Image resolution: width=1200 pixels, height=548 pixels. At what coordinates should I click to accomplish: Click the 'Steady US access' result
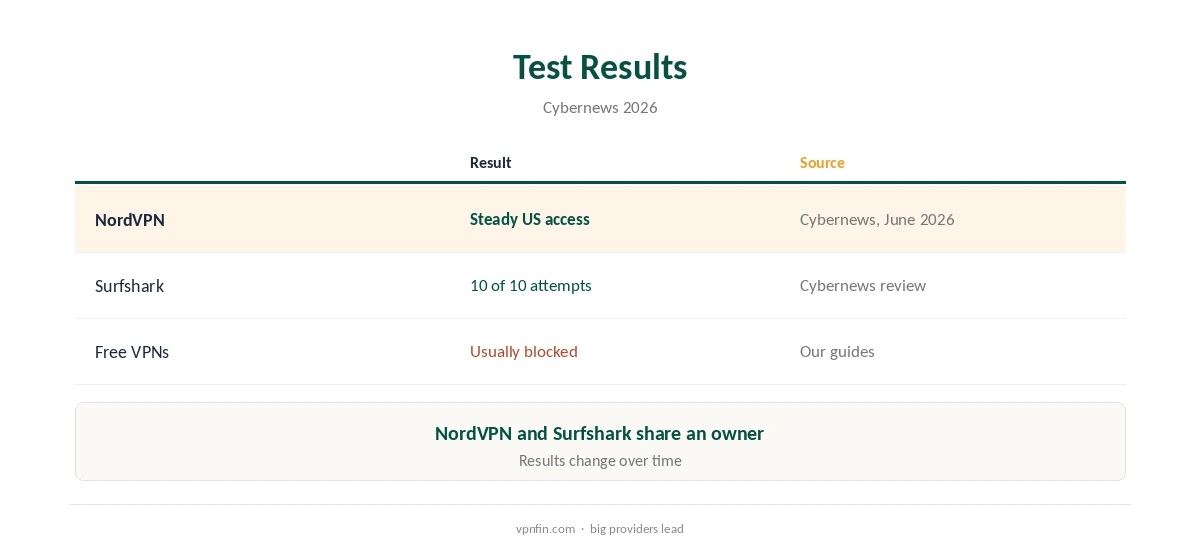point(530,219)
